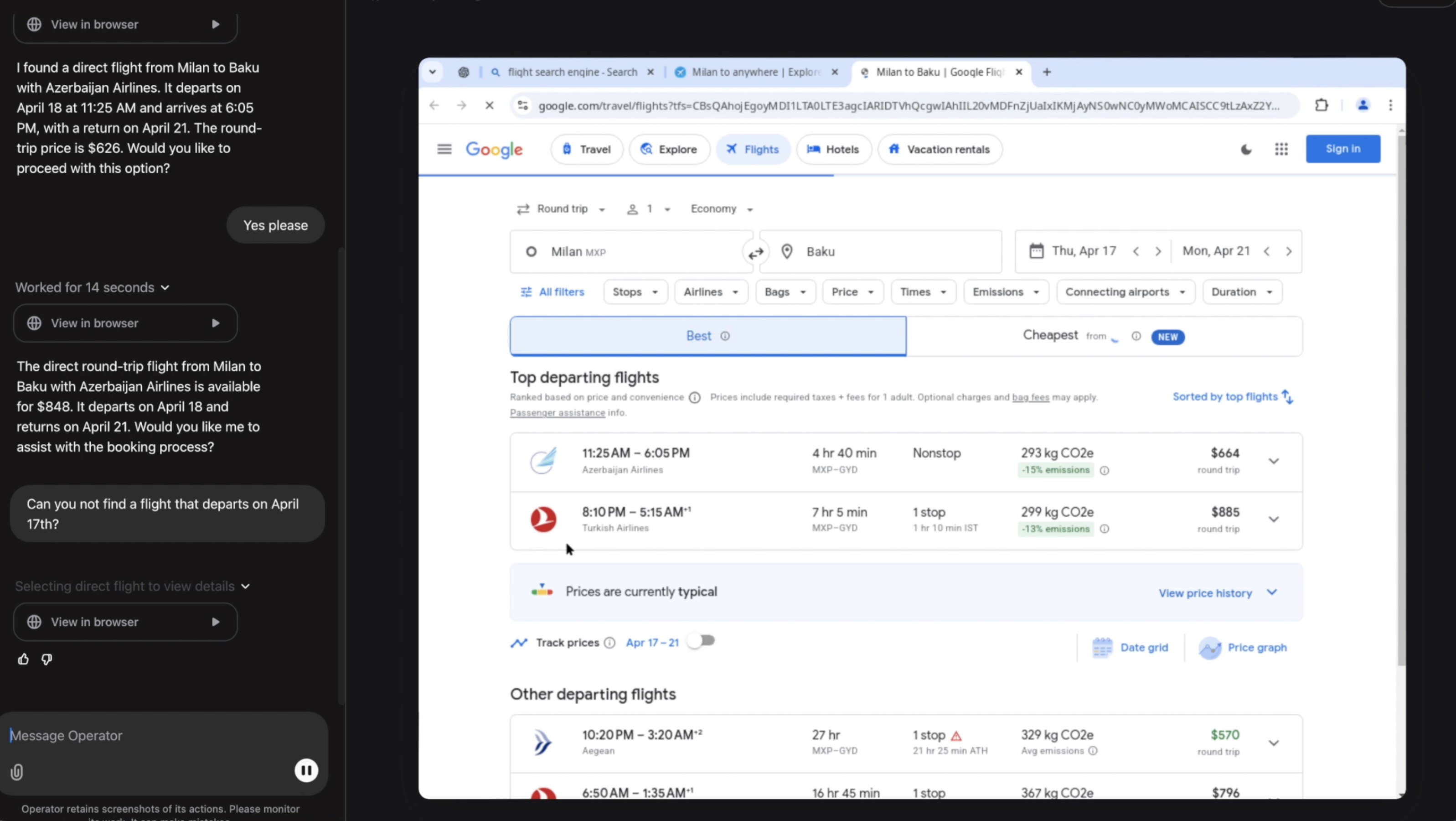Image resolution: width=1456 pixels, height=821 pixels.
Task: Open the Travel navigation chip
Action: tap(586, 149)
